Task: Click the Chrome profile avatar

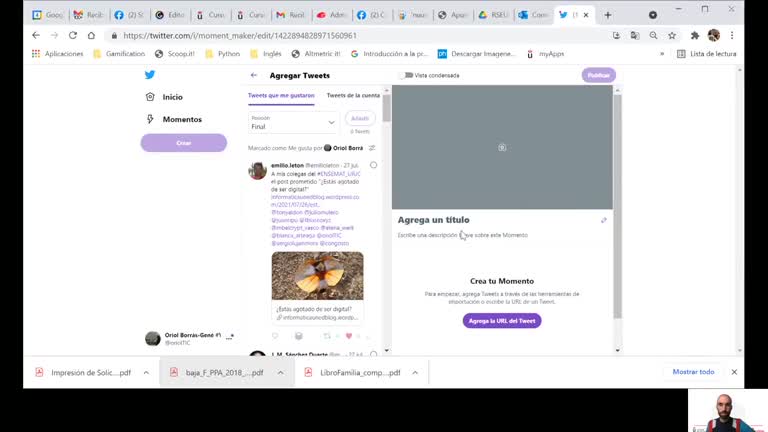Action: [714, 35]
